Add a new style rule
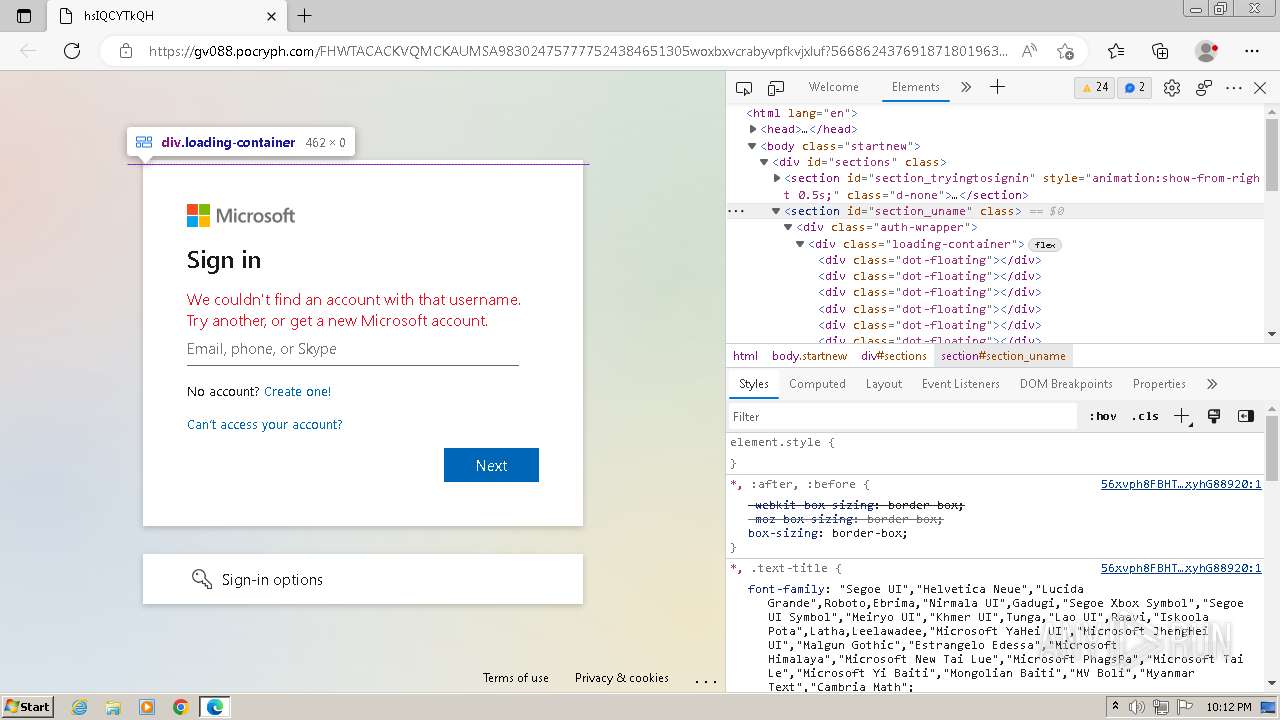 point(1182,417)
